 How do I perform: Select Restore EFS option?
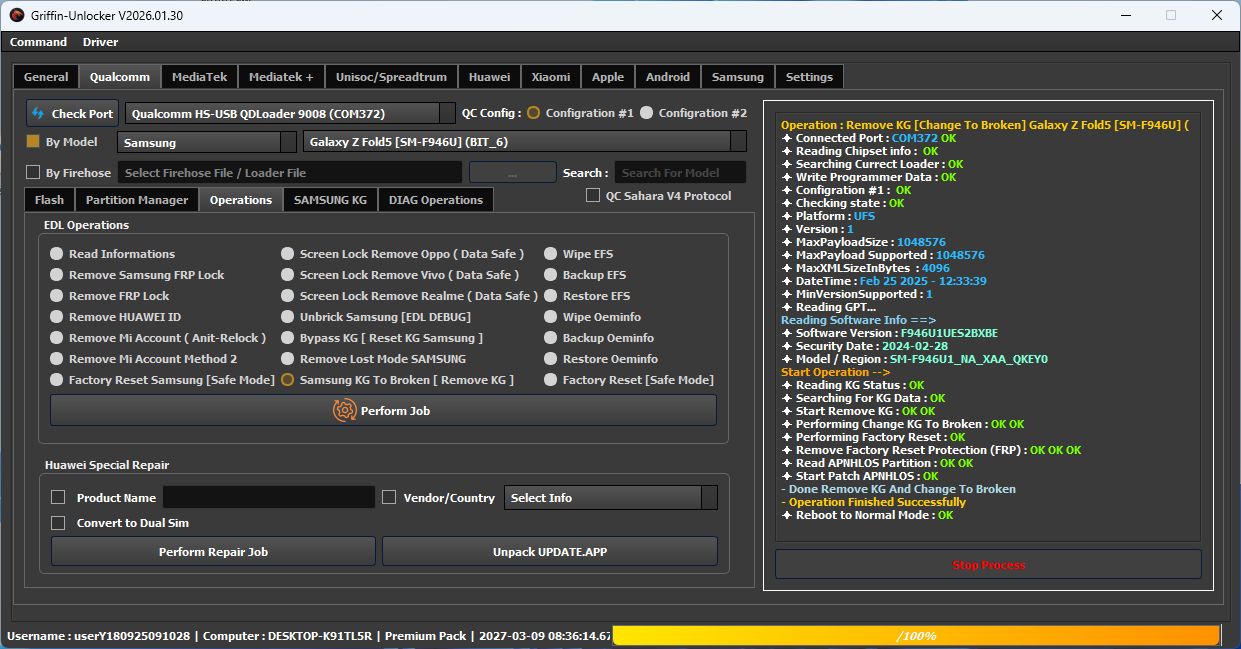551,296
